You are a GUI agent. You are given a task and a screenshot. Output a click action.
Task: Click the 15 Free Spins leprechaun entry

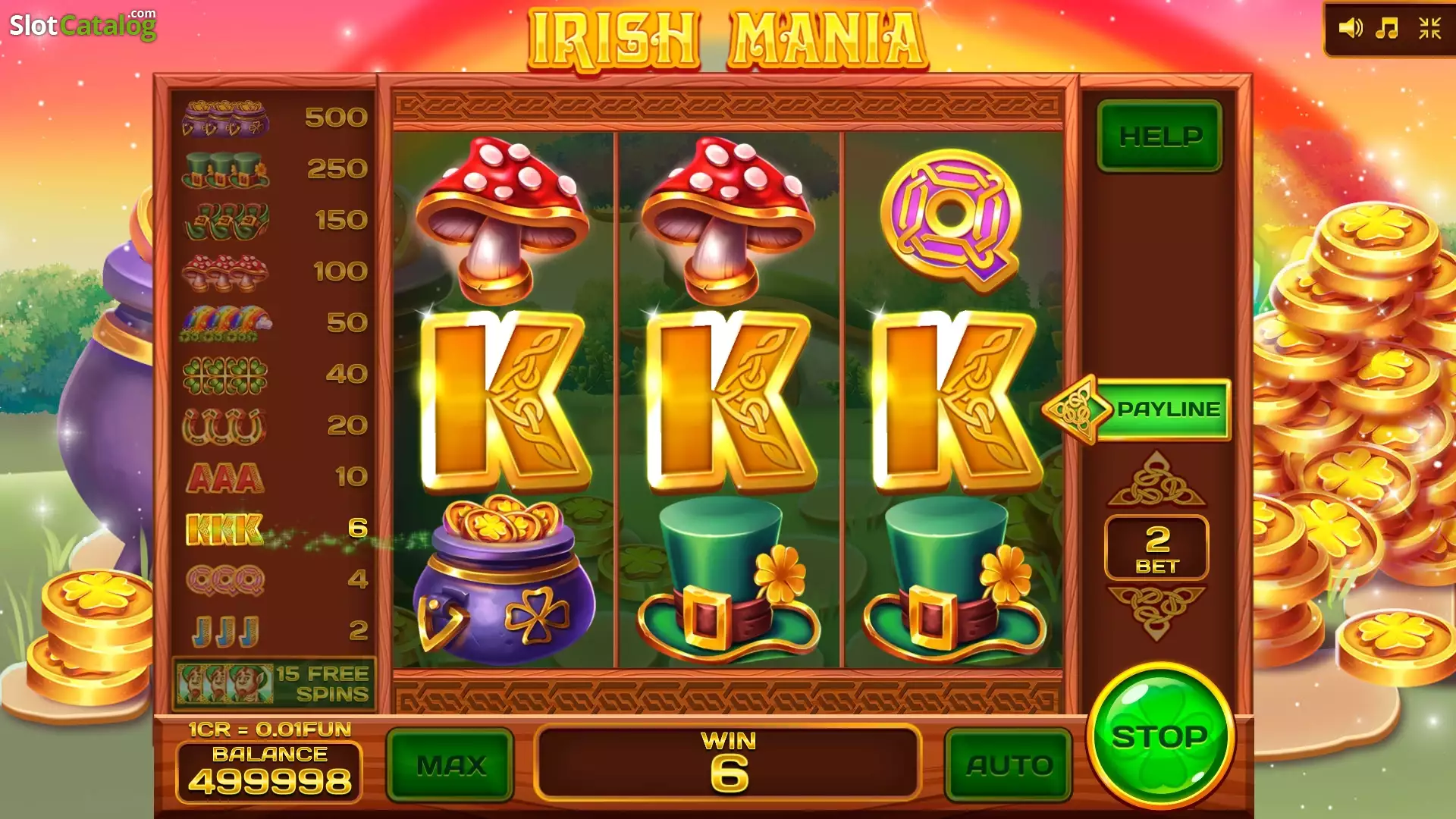pos(275,683)
